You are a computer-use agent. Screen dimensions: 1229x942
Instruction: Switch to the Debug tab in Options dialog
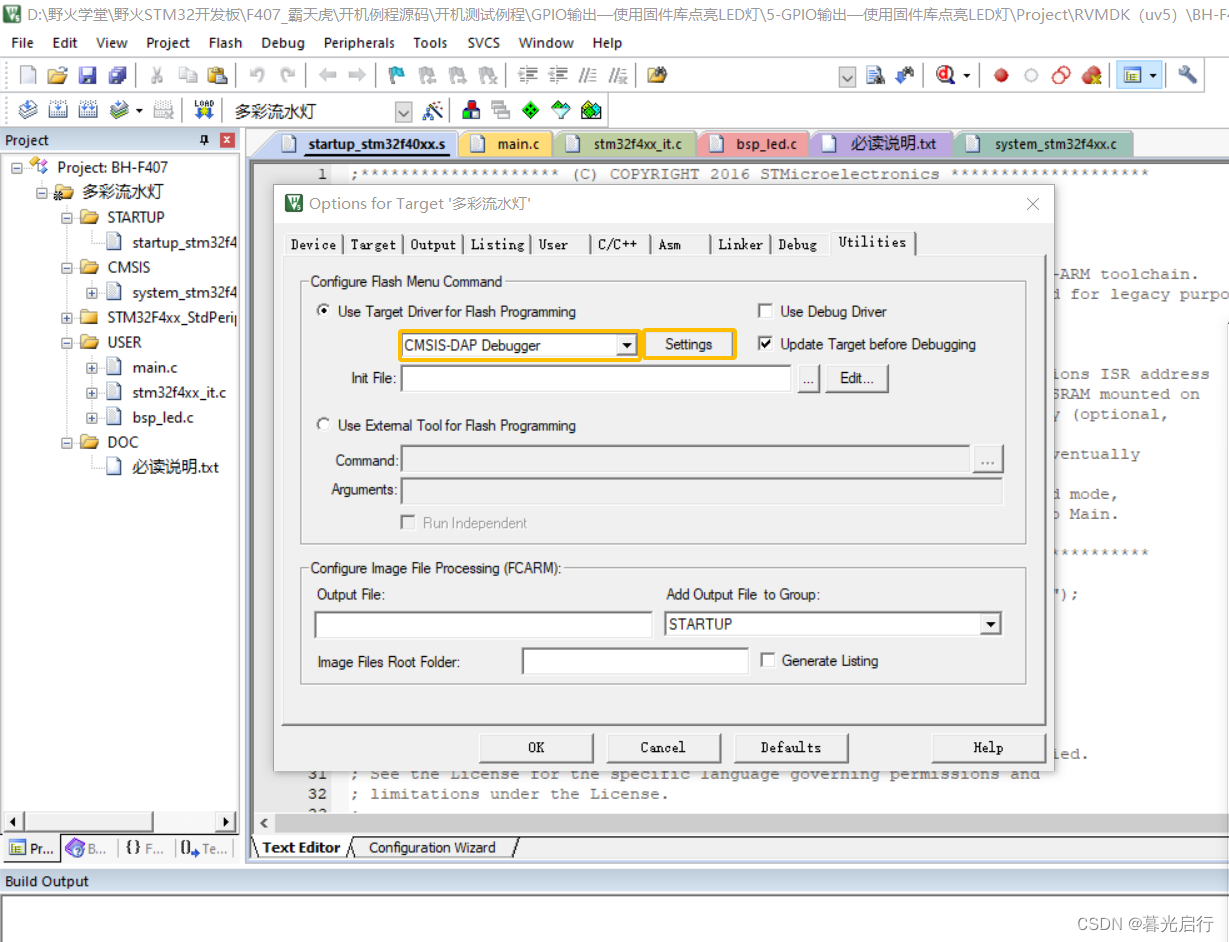click(797, 244)
